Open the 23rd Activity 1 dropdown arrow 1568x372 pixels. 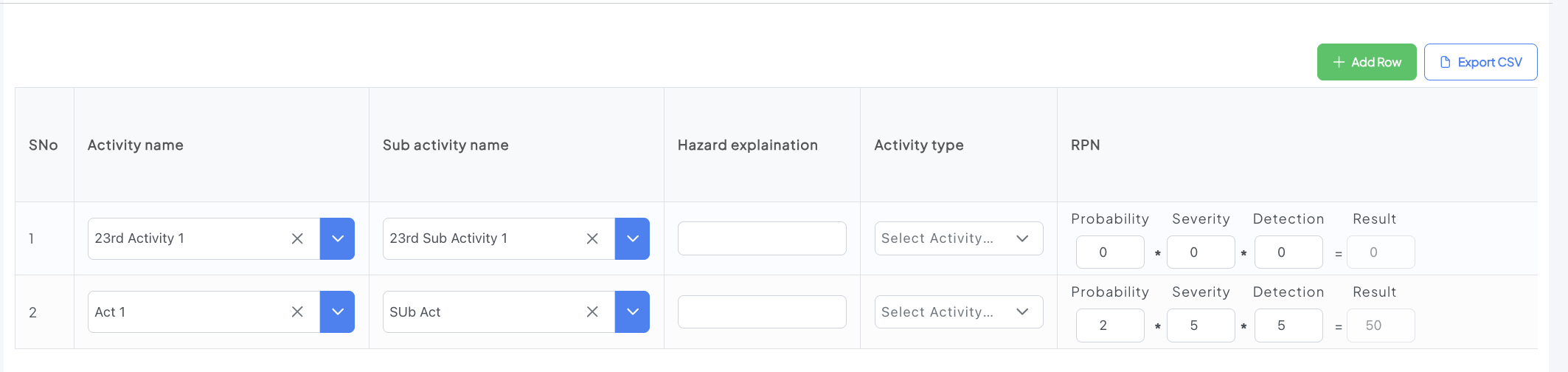[337, 238]
